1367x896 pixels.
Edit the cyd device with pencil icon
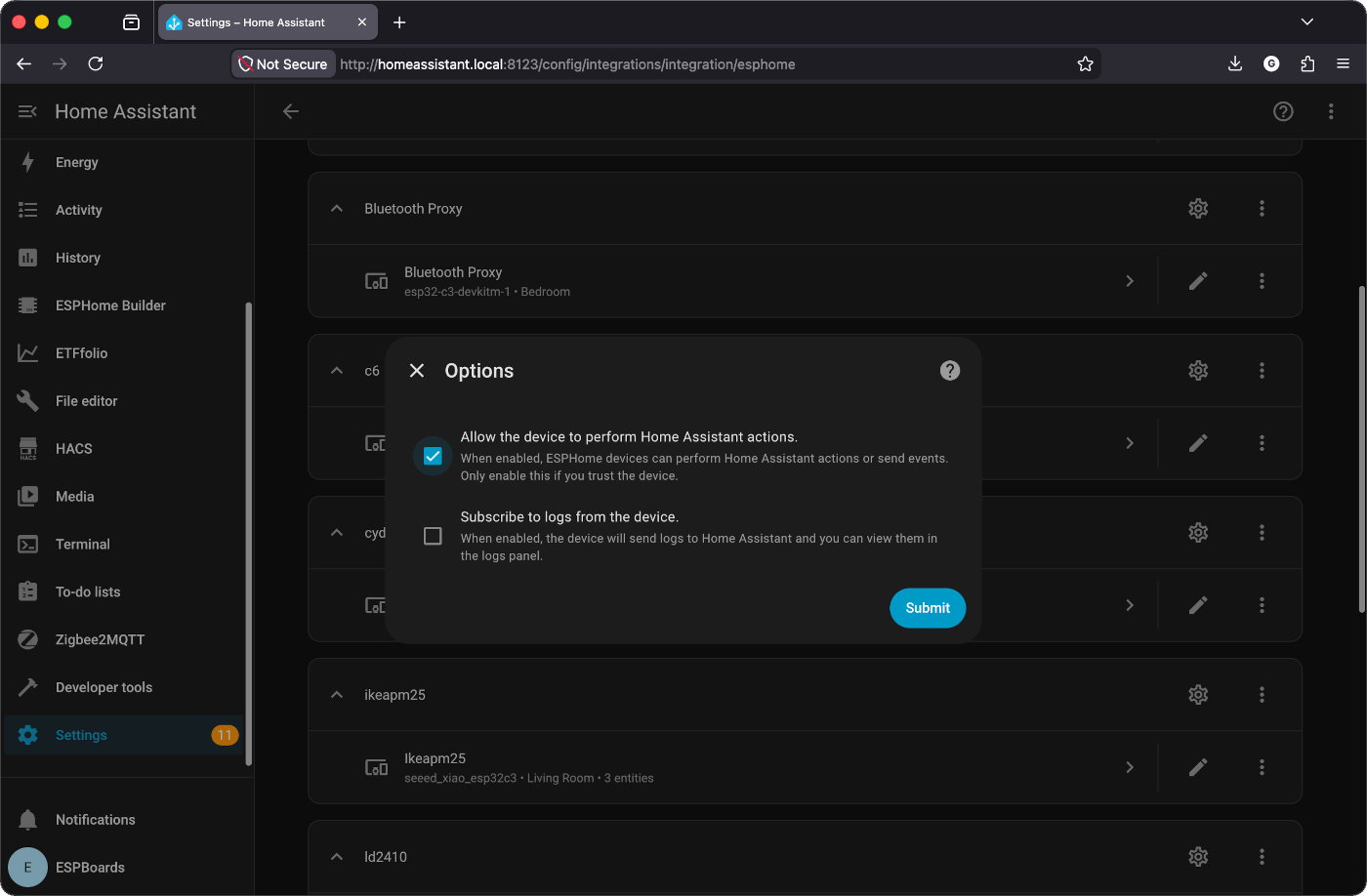1198,605
